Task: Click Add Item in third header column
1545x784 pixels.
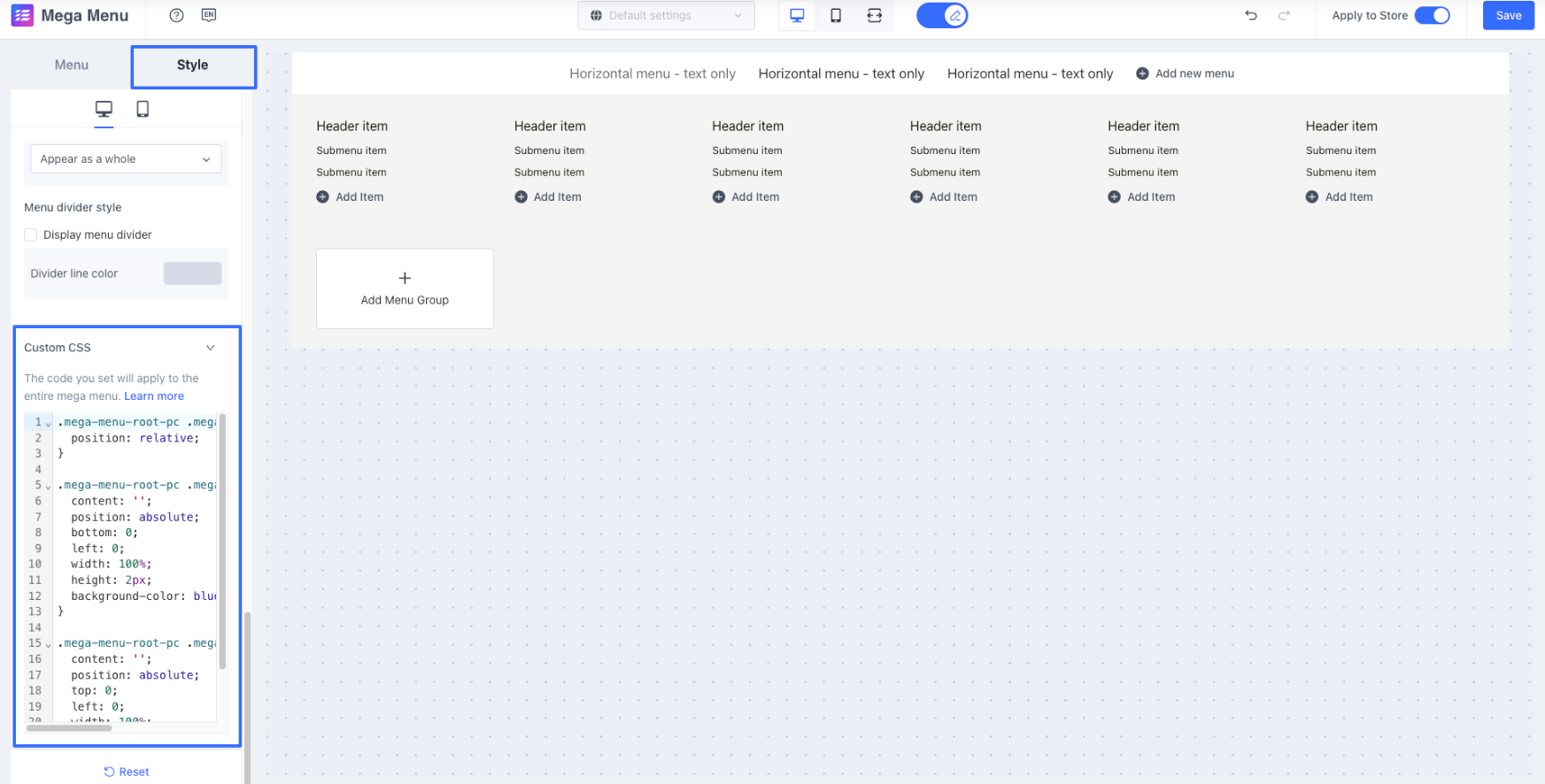Action: pos(745,196)
